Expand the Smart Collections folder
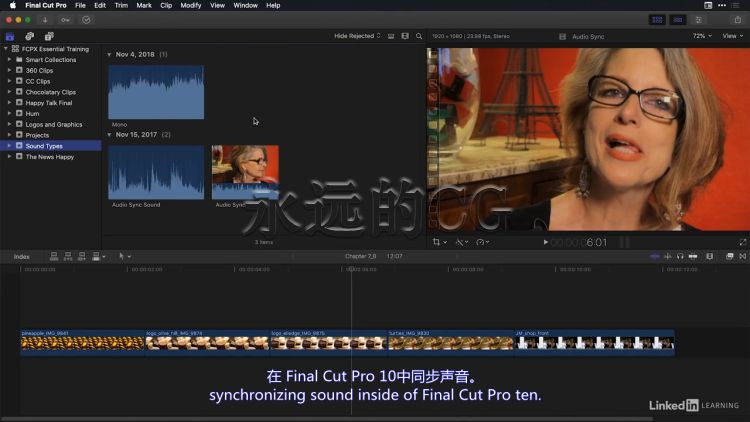Screen dimensions: 750x422 point(9,59)
